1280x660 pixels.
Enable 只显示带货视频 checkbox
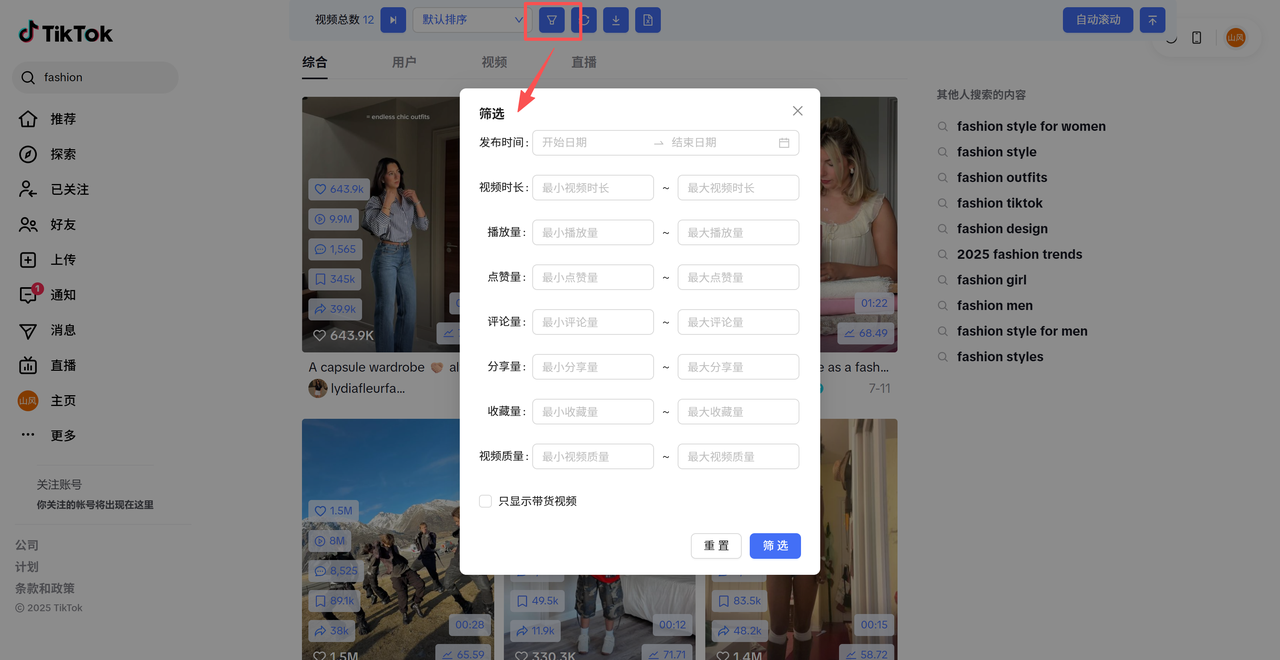[x=486, y=501]
